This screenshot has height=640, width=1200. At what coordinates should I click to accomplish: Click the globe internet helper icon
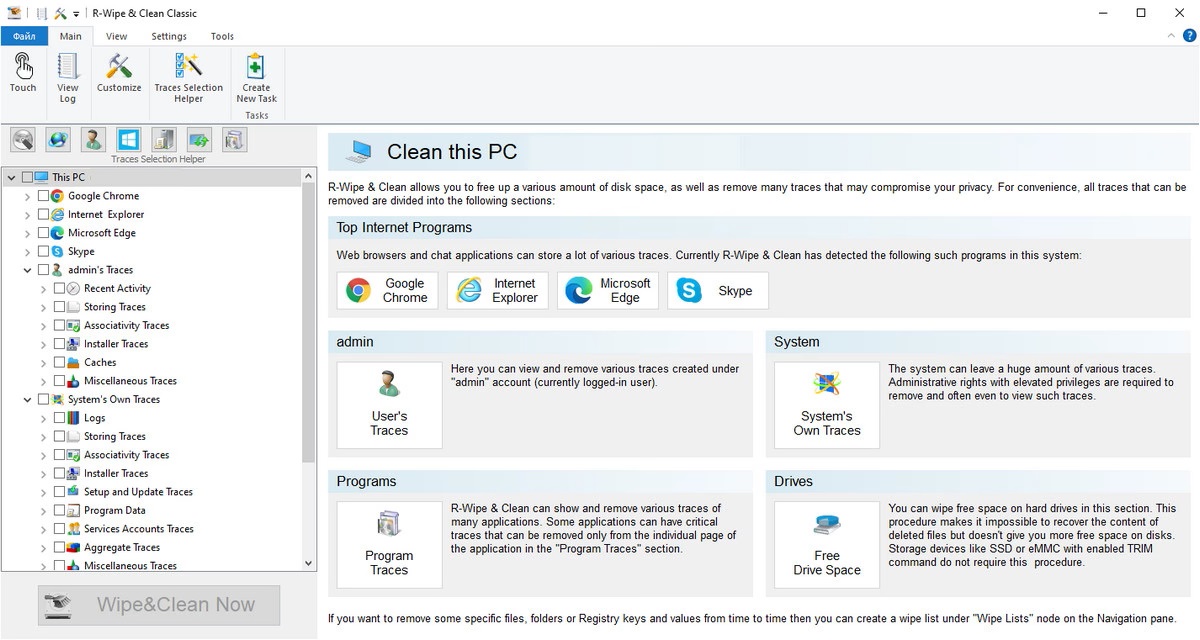coord(58,139)
